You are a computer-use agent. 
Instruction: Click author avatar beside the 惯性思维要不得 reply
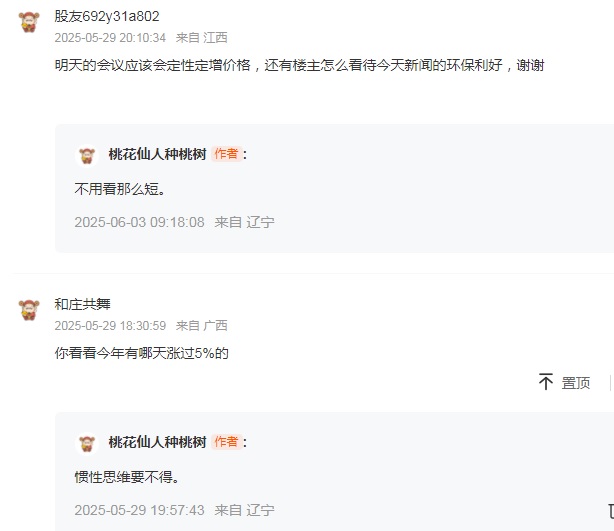(x=87, y=443)
